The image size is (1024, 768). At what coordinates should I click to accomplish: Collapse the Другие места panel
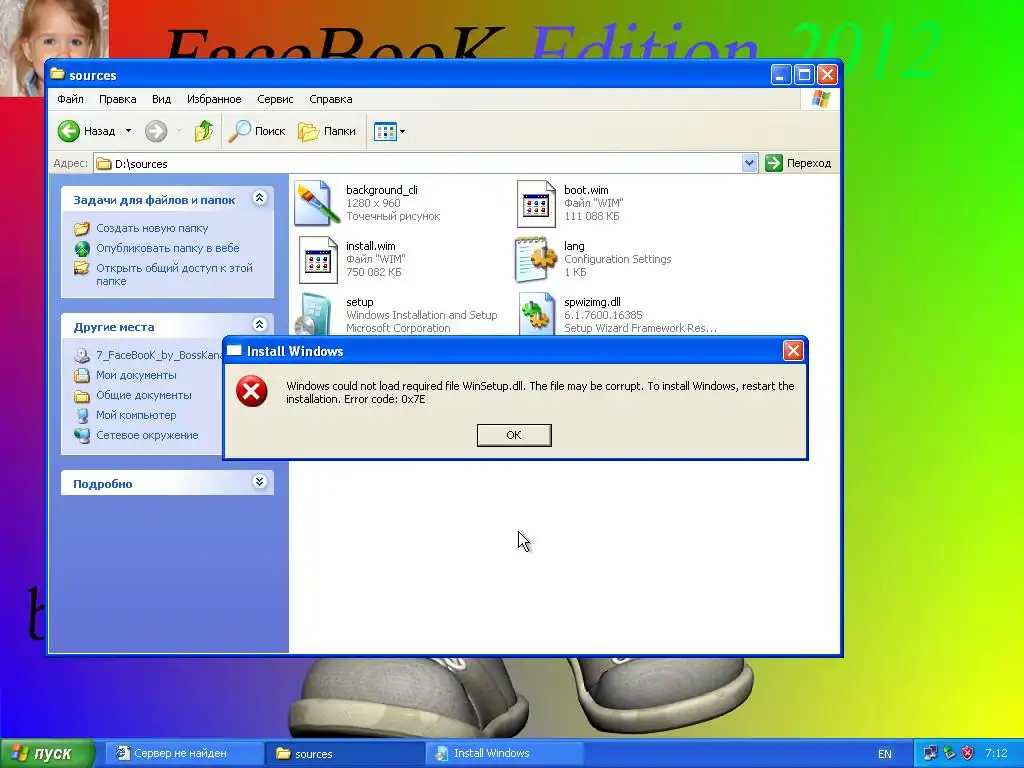[x=260, y=325]
